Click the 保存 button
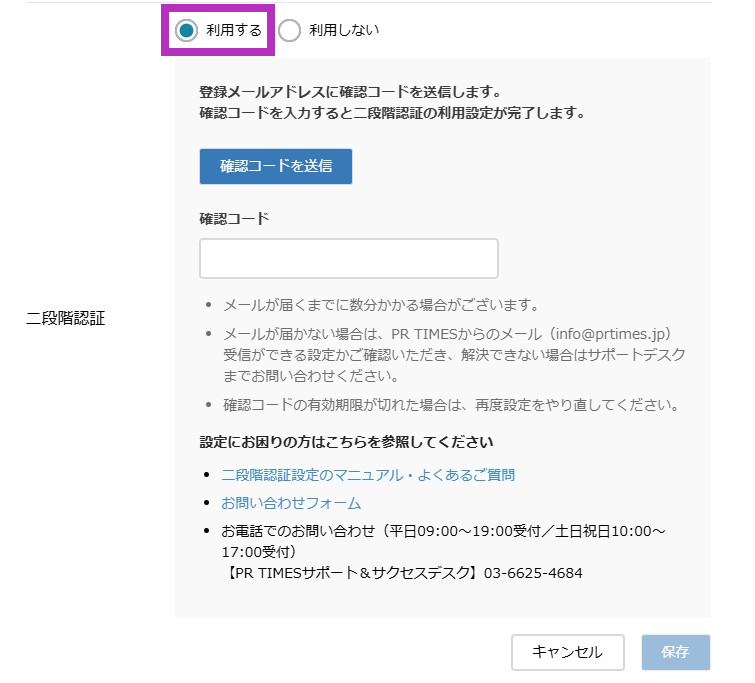Viewport: 755px width, 683px height. (675, 652)
